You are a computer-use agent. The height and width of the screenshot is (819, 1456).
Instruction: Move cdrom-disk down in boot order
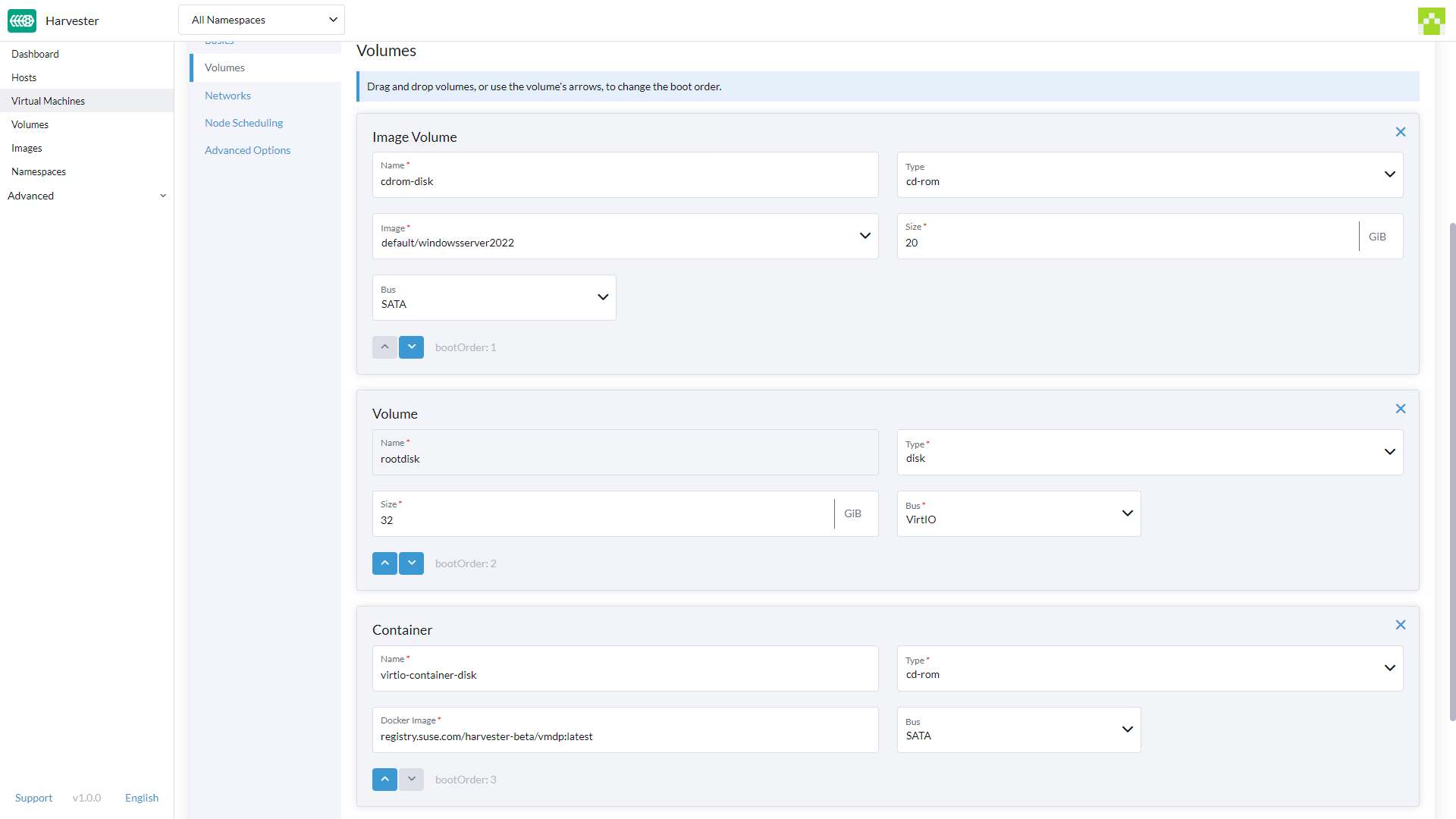pos(411,347)
